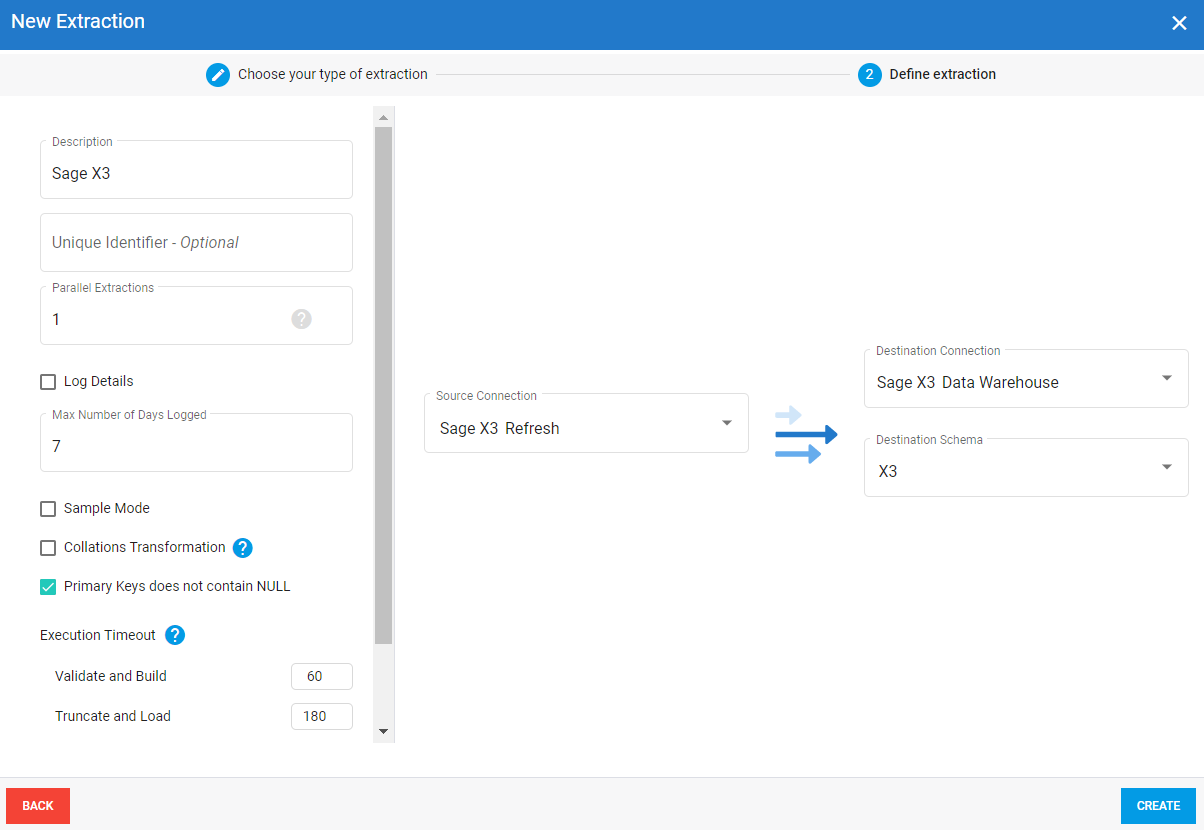
Task: Click the step 2 number circle
Action: click(x=869, y=75)
